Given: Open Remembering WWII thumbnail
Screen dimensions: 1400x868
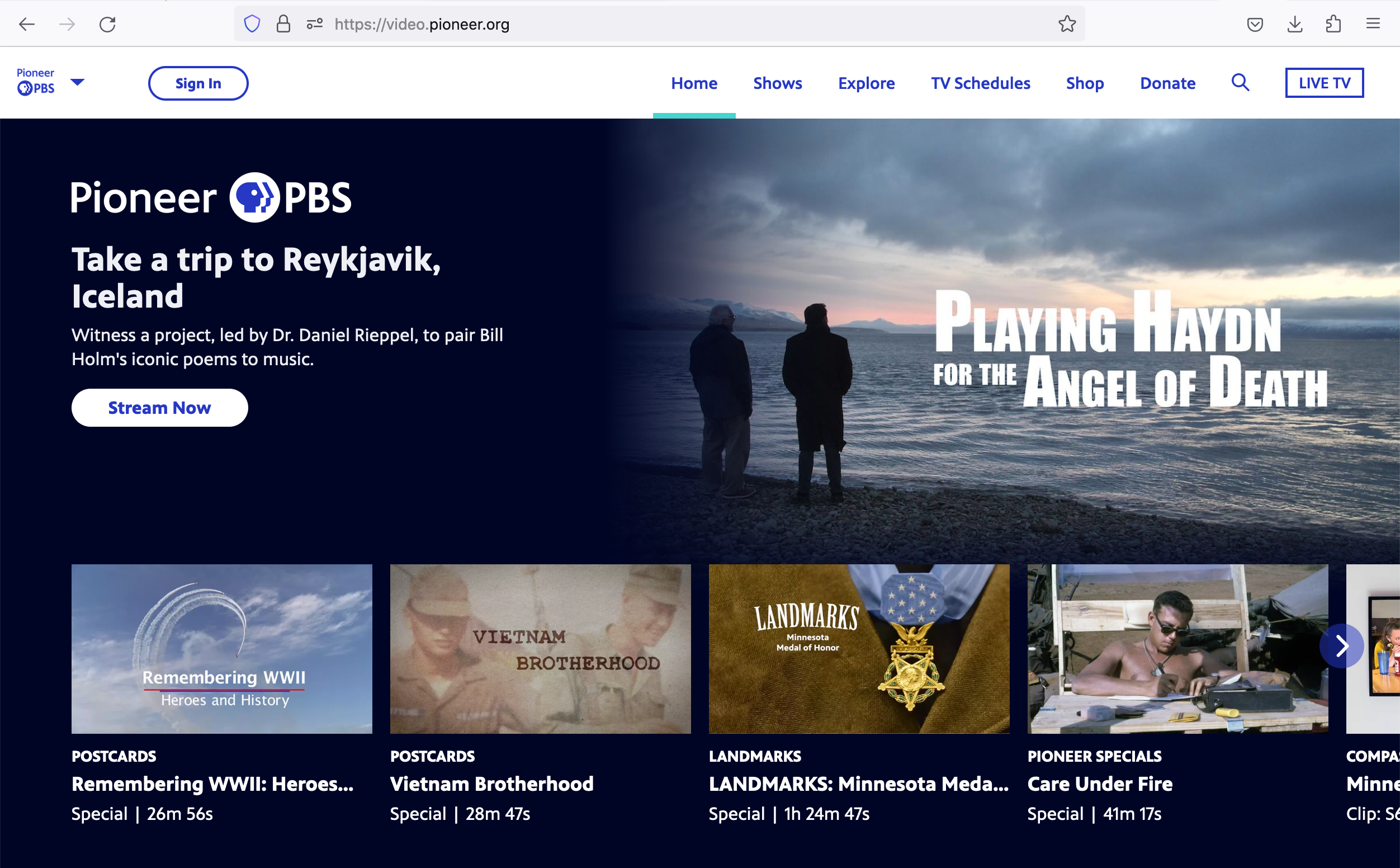Looking at the screenshot, I should 221,649.
